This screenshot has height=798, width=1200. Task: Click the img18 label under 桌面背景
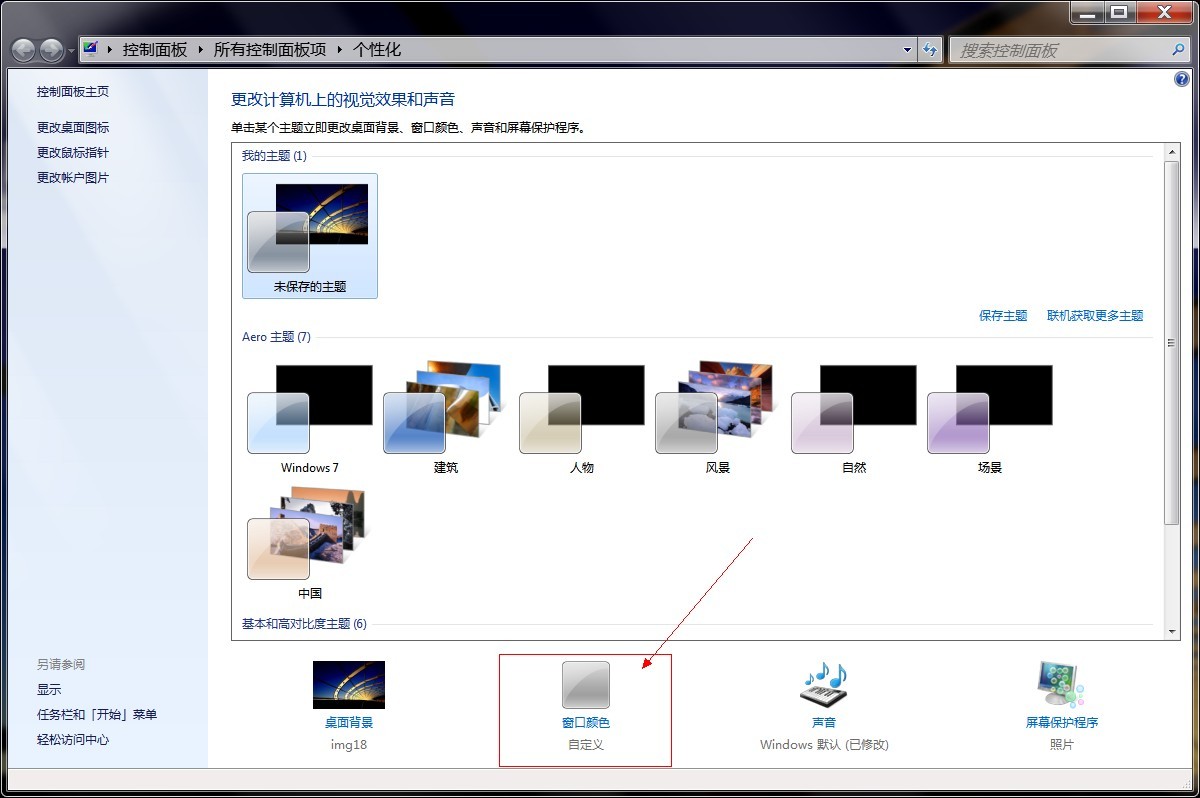[349, 745]
